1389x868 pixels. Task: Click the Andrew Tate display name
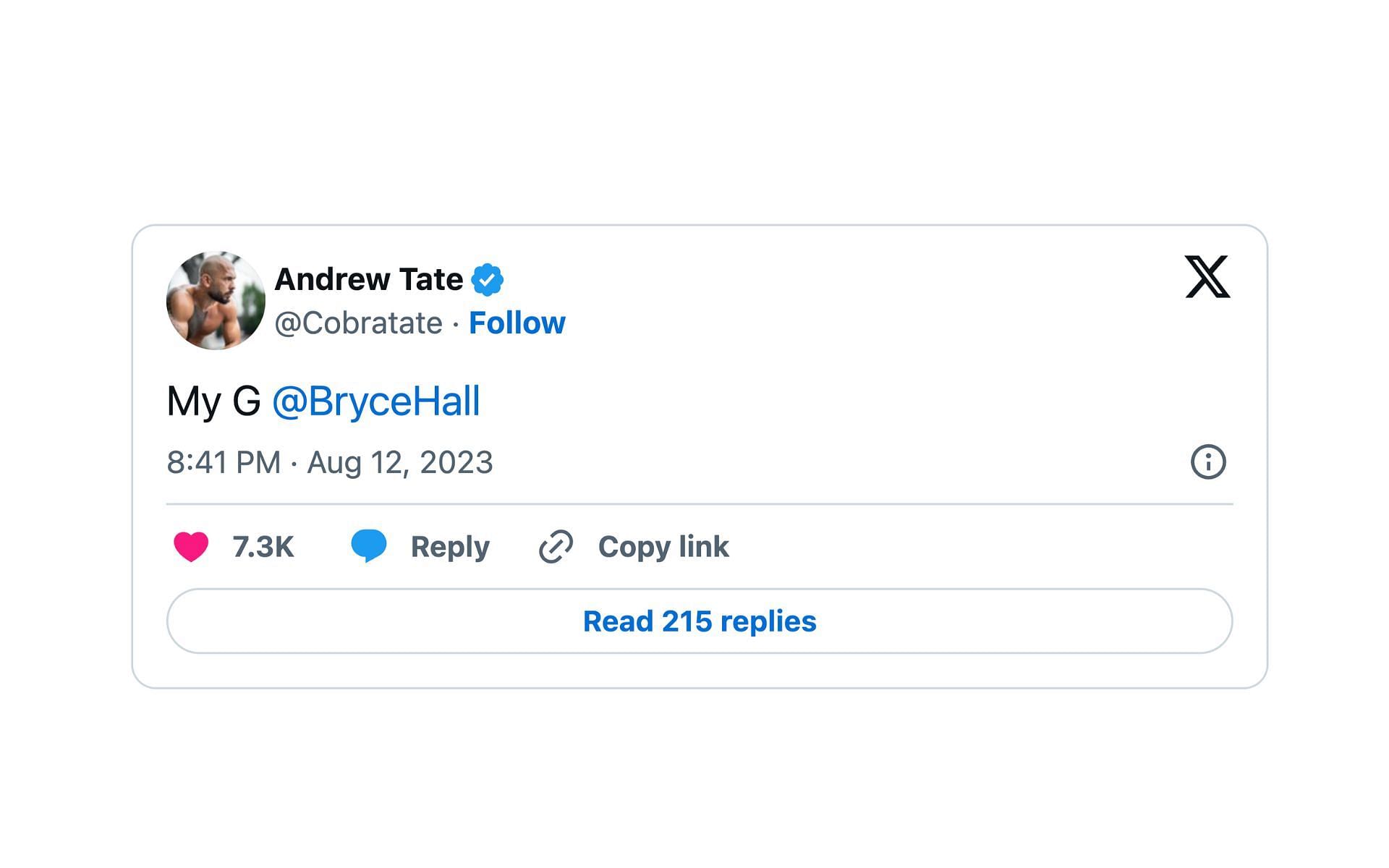(368, 279)
